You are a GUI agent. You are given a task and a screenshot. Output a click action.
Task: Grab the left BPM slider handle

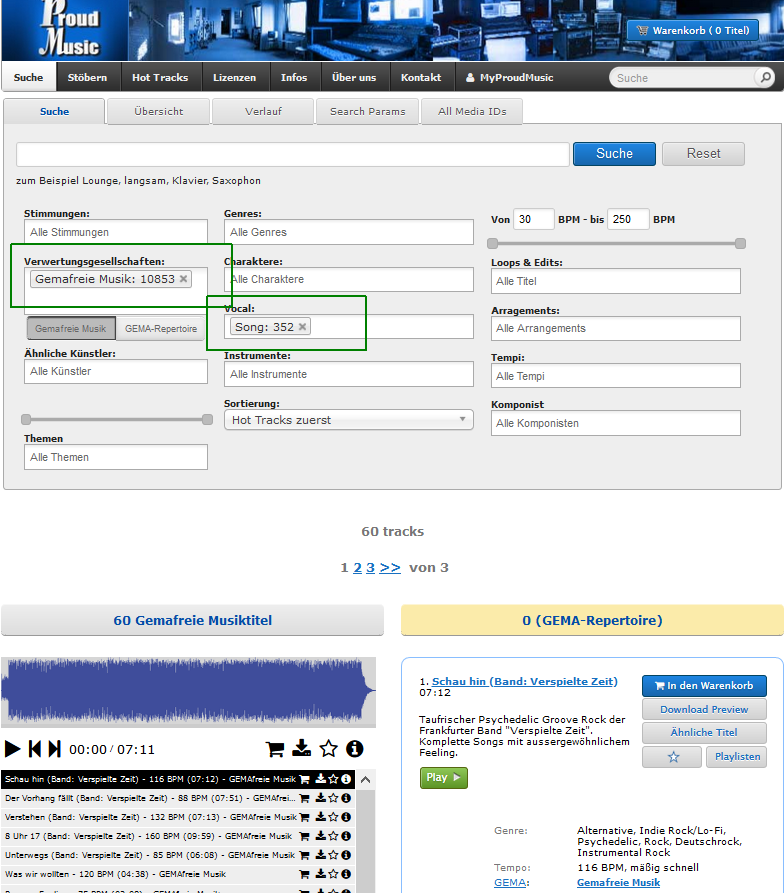click(x=492, y=244)
